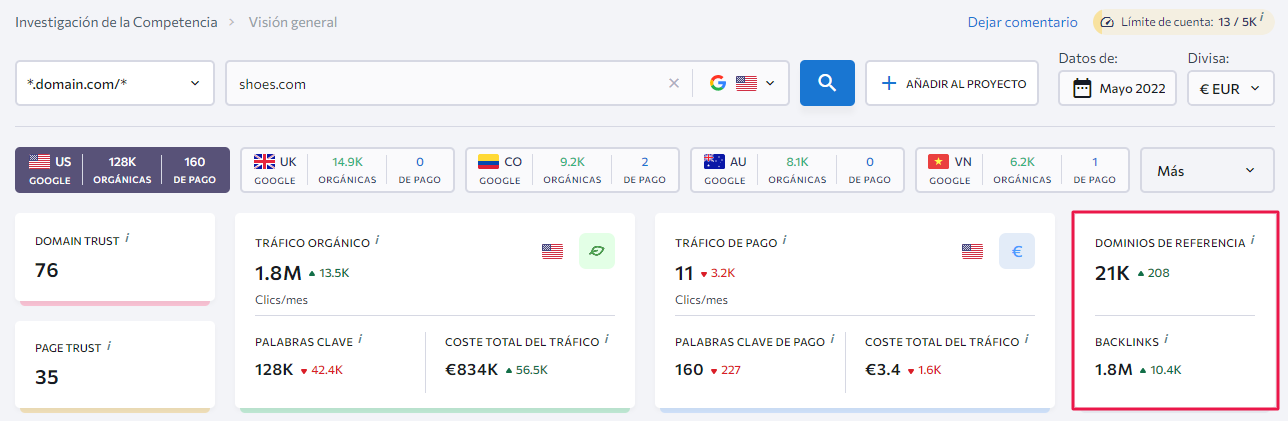Open the Mayo 2022 date picker
Viewport: 1288px width, 421px height.
[x=1118, y=88]
